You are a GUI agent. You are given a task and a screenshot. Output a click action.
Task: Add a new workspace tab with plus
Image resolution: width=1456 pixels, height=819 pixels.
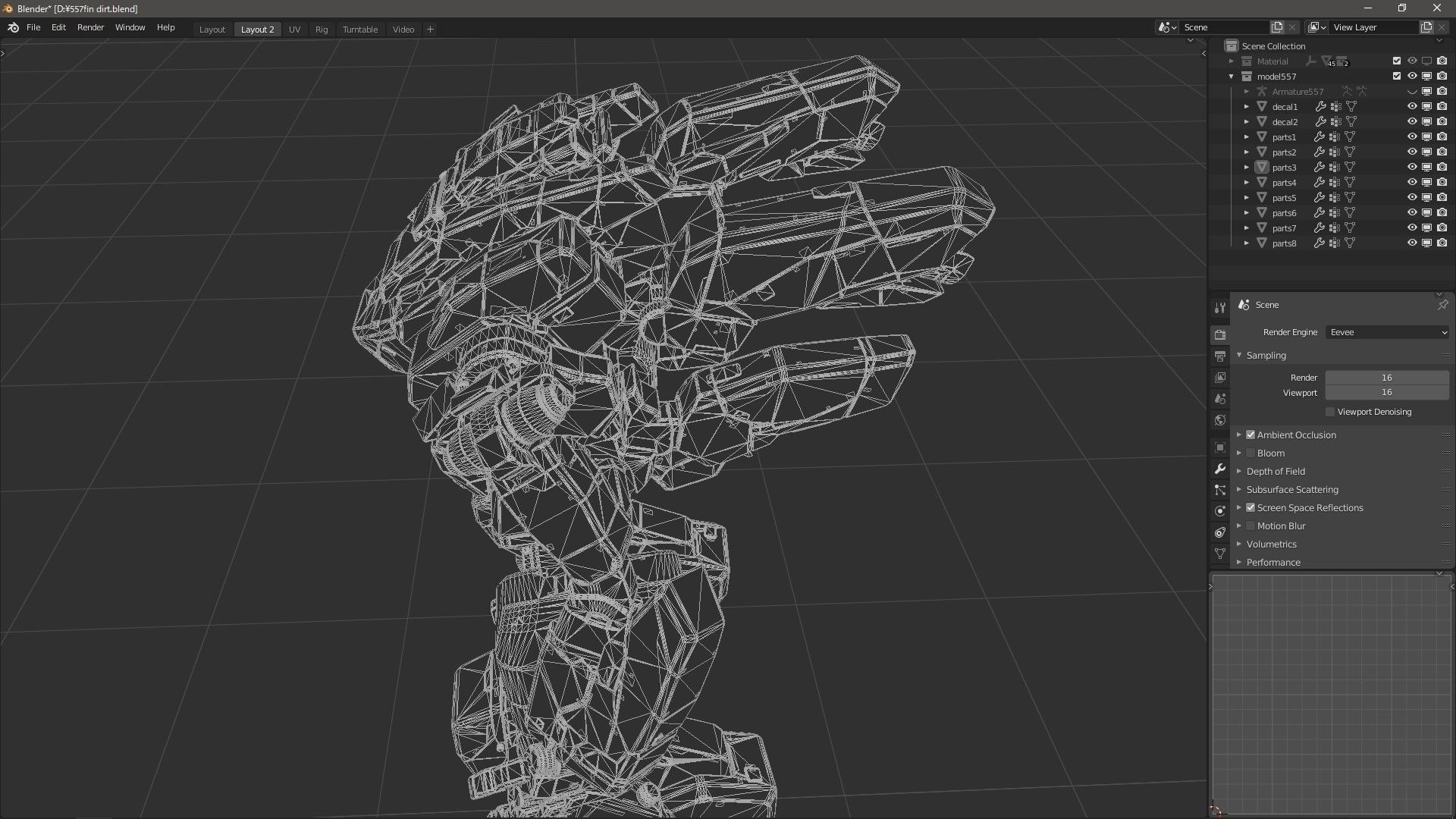(430, 29)
